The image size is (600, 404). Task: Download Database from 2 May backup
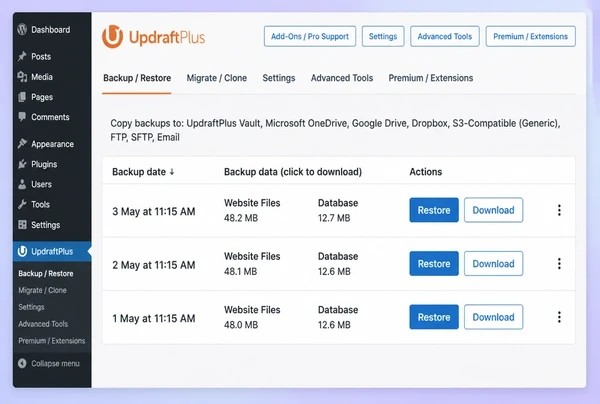tap(338, 264)
